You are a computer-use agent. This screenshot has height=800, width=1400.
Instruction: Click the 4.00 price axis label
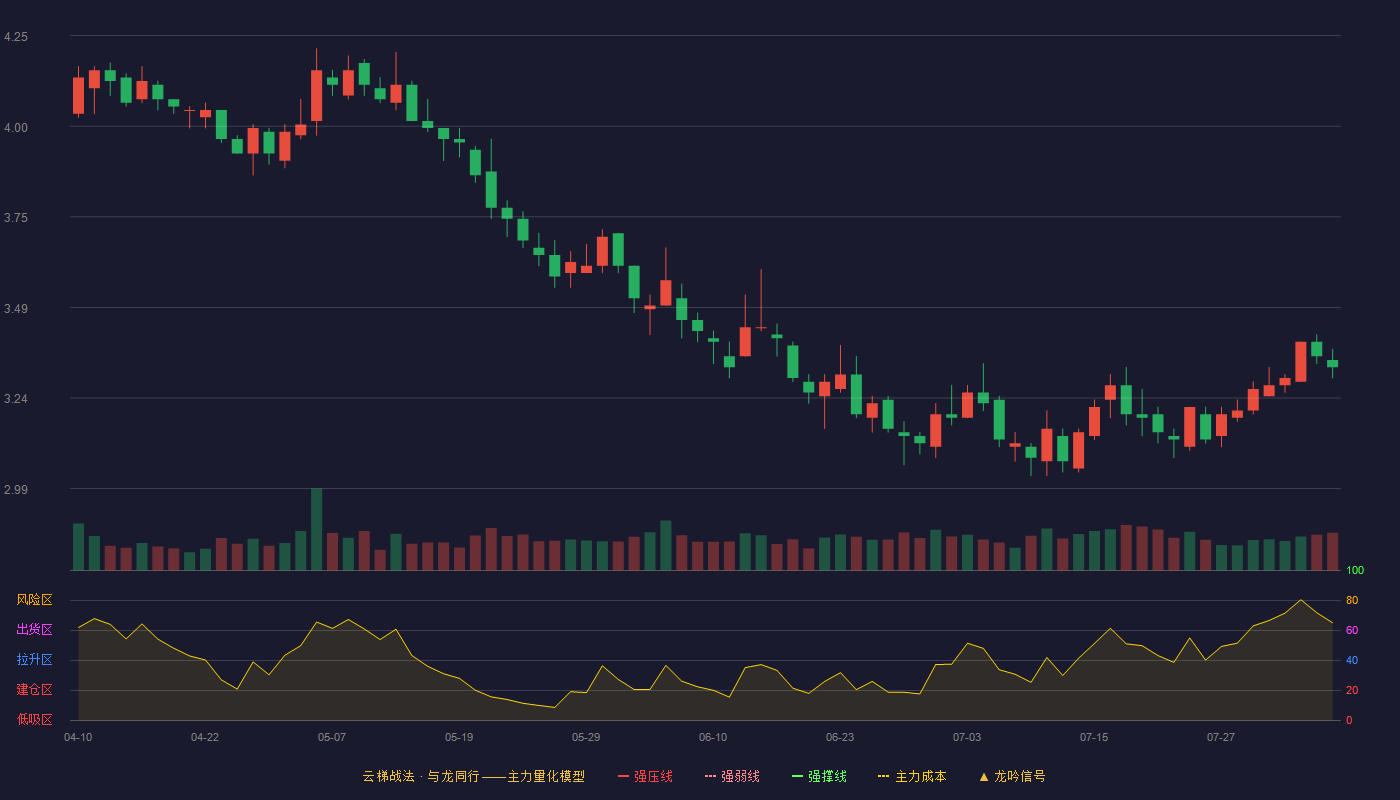click(16, 127)
